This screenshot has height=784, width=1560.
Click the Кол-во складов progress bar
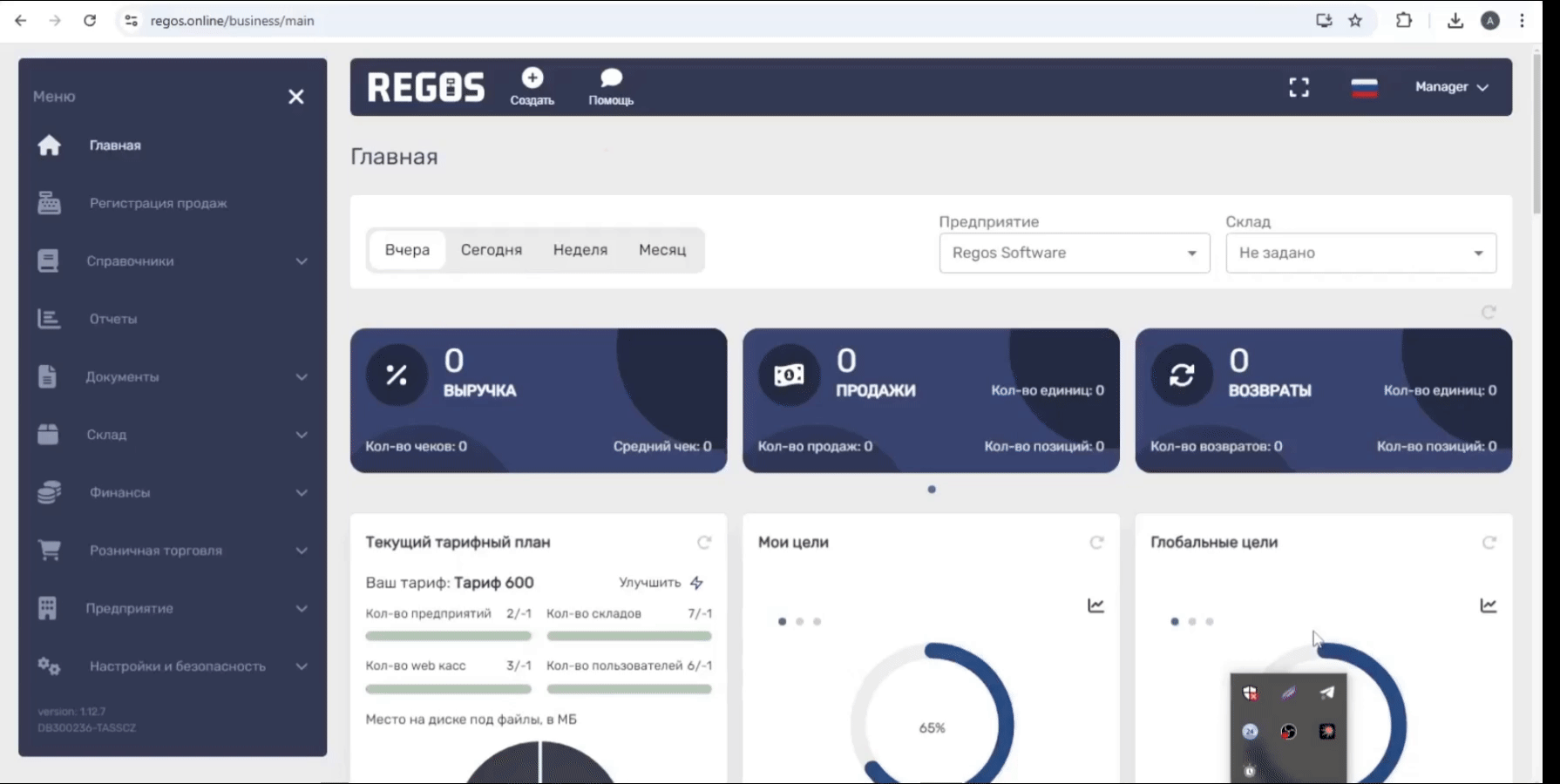point(629,636)
